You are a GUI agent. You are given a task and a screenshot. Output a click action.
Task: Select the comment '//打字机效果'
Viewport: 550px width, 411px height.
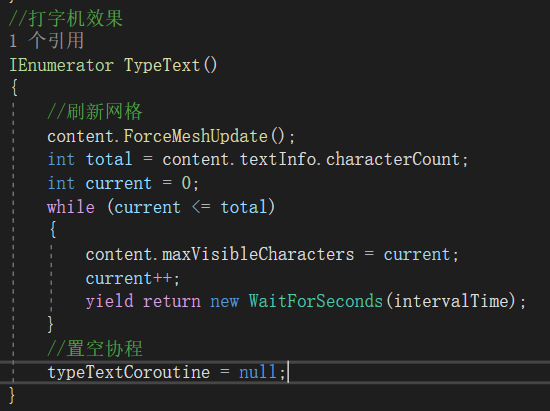66,18
